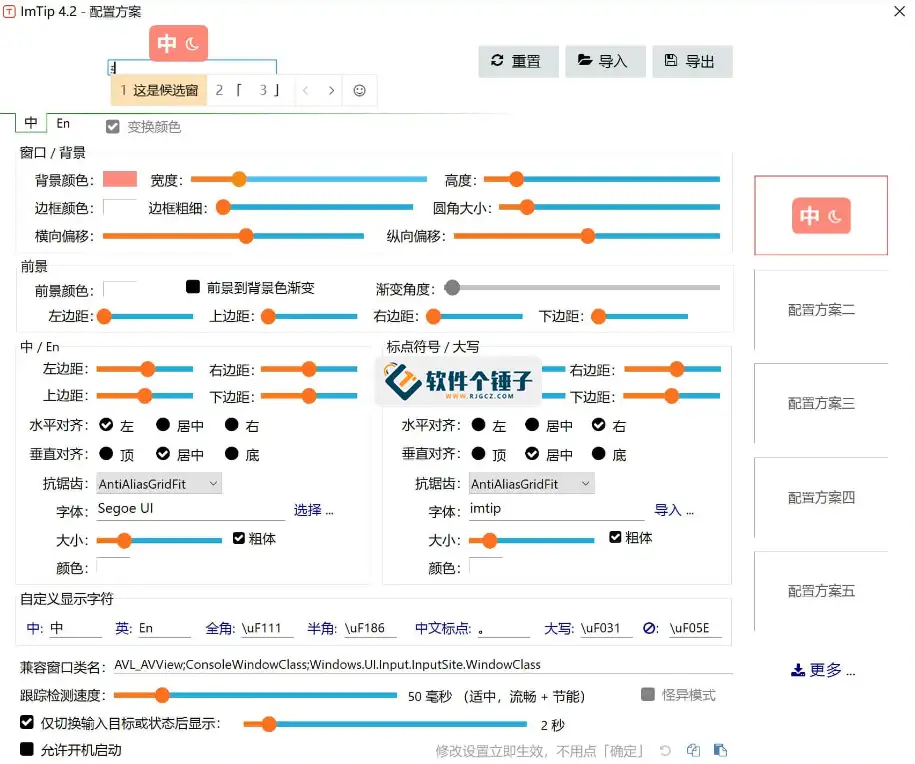915x764 pixels.
Task: Click 颜色 swatch in 中 / En section
Action: (x=113, y=566)
